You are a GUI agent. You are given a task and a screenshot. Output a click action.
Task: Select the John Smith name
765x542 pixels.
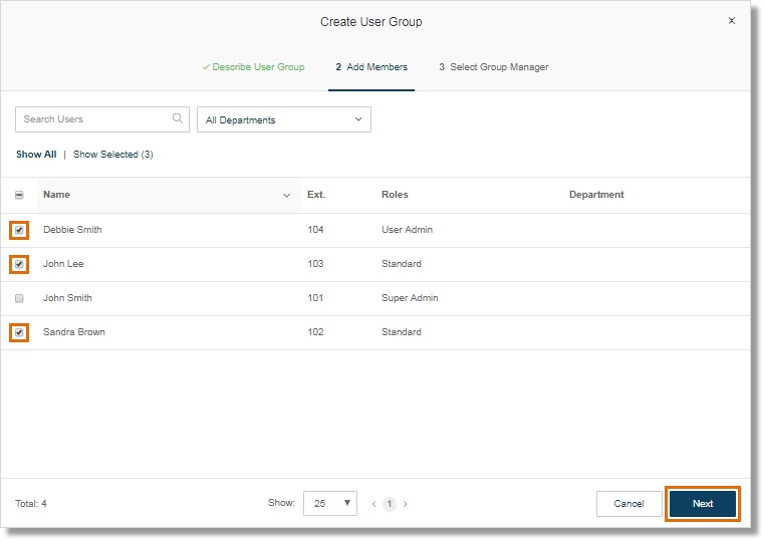tap(67, 298)
